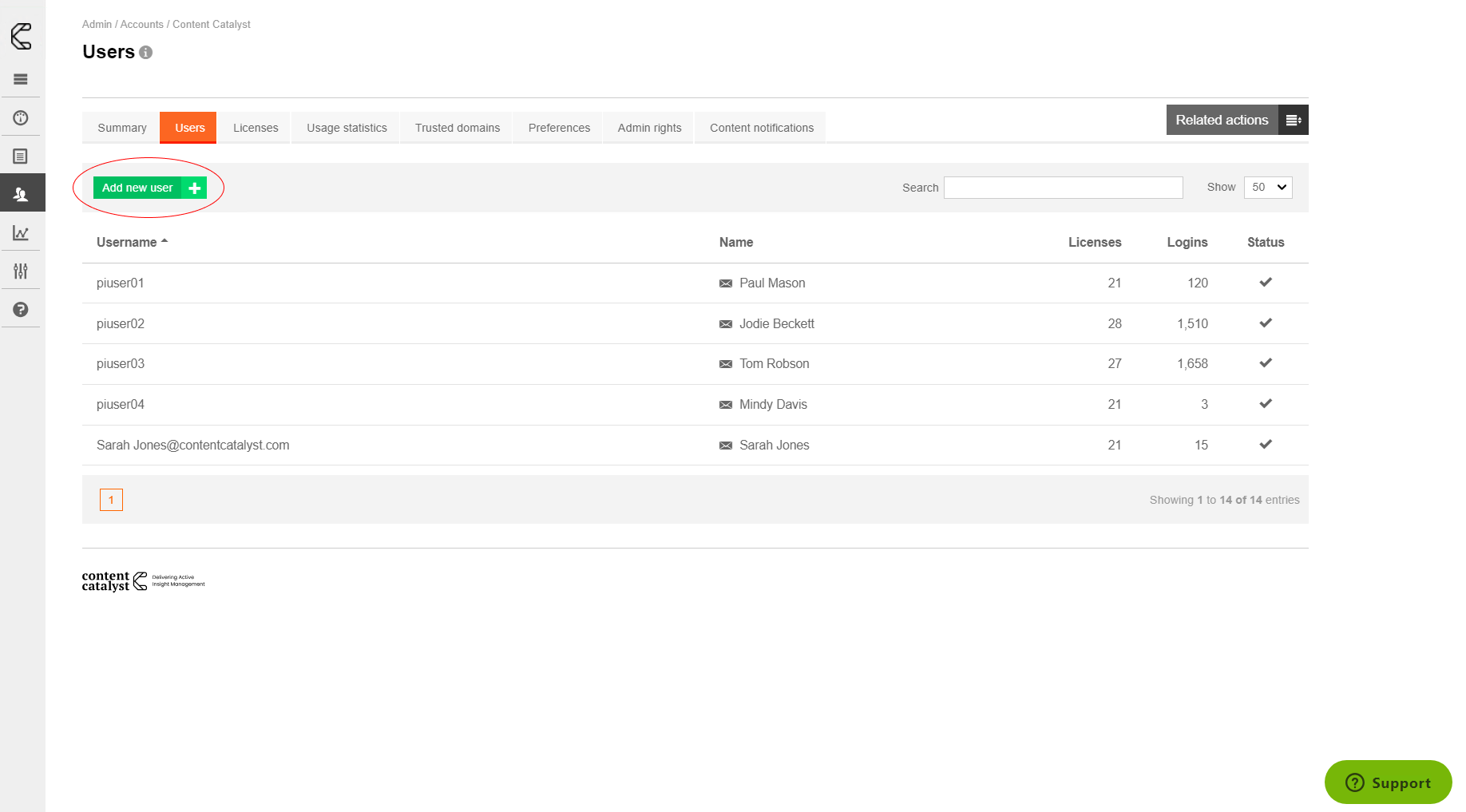This screenshot has width=1466, height=812.
Task: Toggle the status checkmark for piuser04
Action: tap(1265, 404)
